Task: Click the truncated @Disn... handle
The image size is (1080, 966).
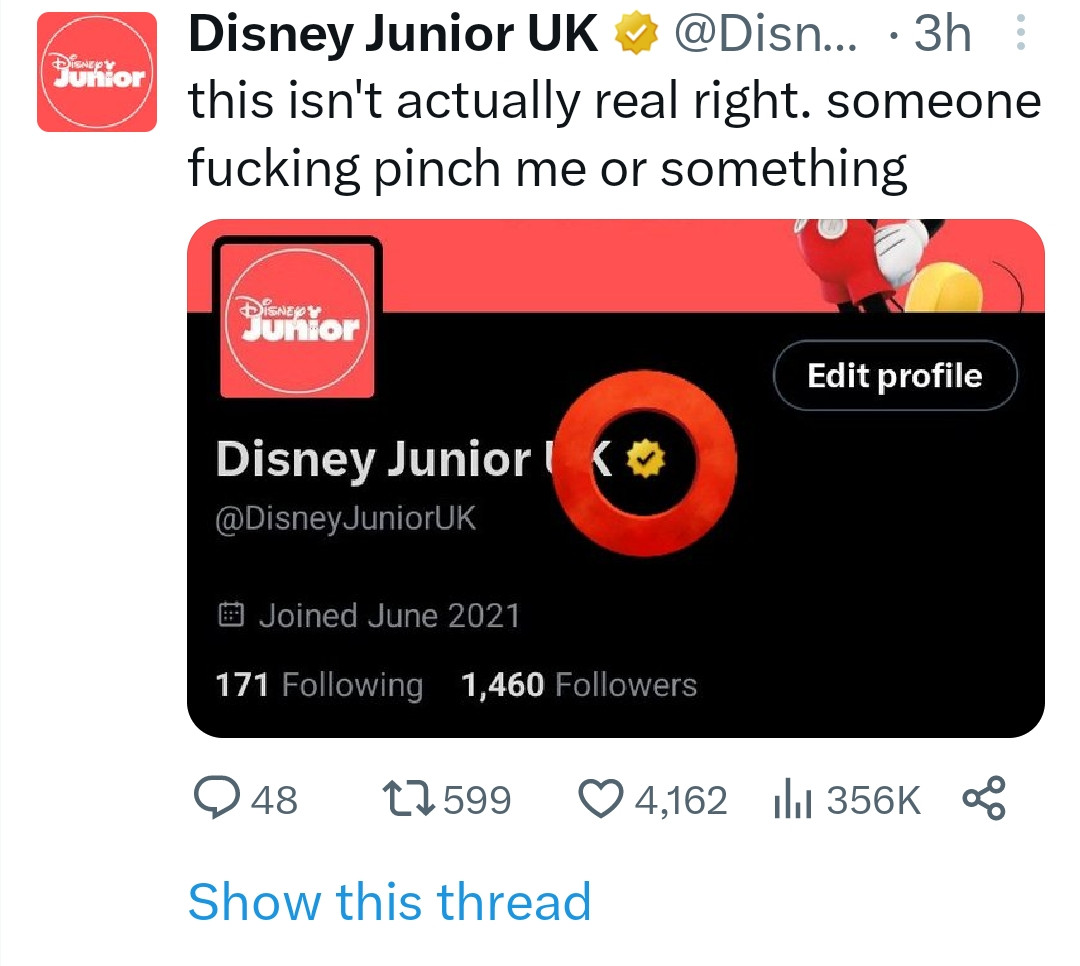Action: pos(767,37)
